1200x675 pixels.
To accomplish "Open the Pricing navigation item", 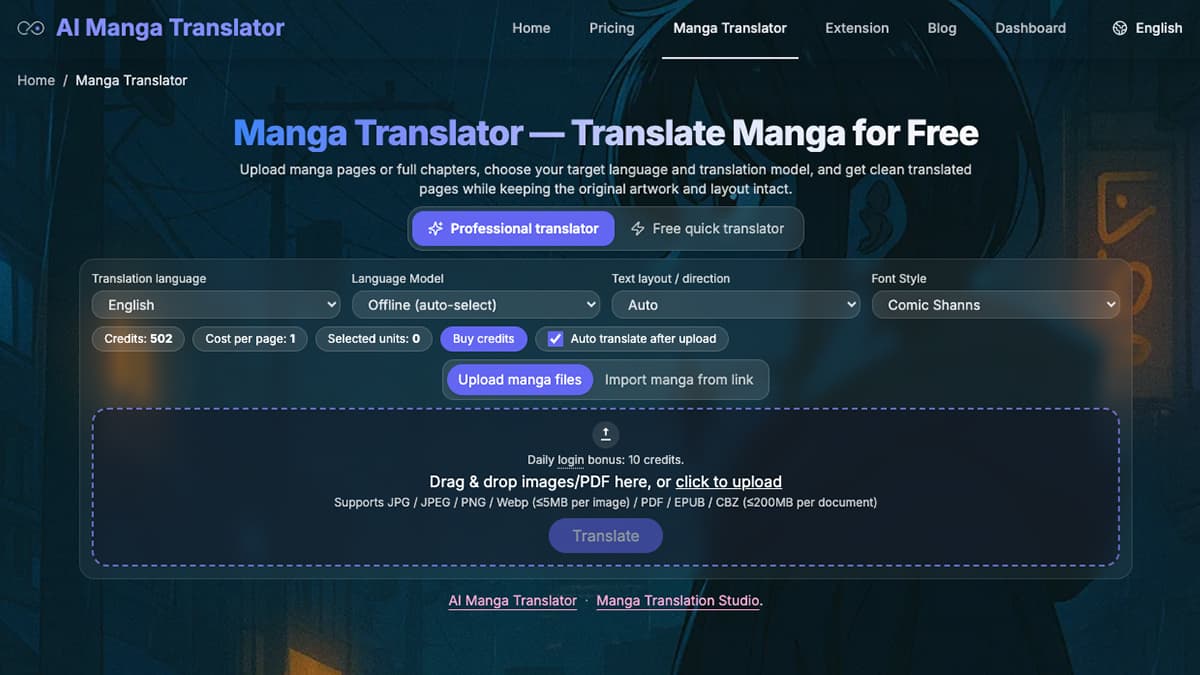I will pyautogui.click(x=612, y=28).
